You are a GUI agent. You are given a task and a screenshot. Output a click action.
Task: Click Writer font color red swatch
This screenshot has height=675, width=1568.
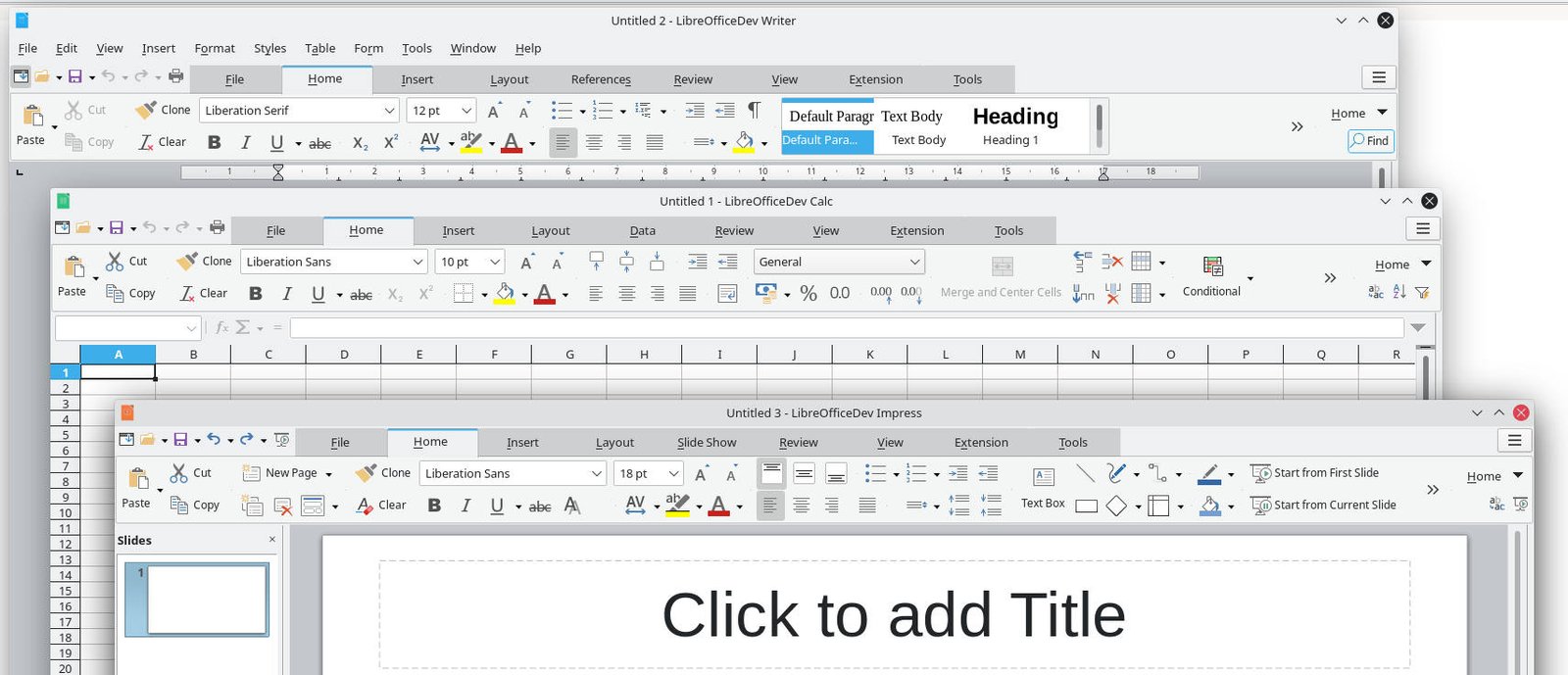511,143
